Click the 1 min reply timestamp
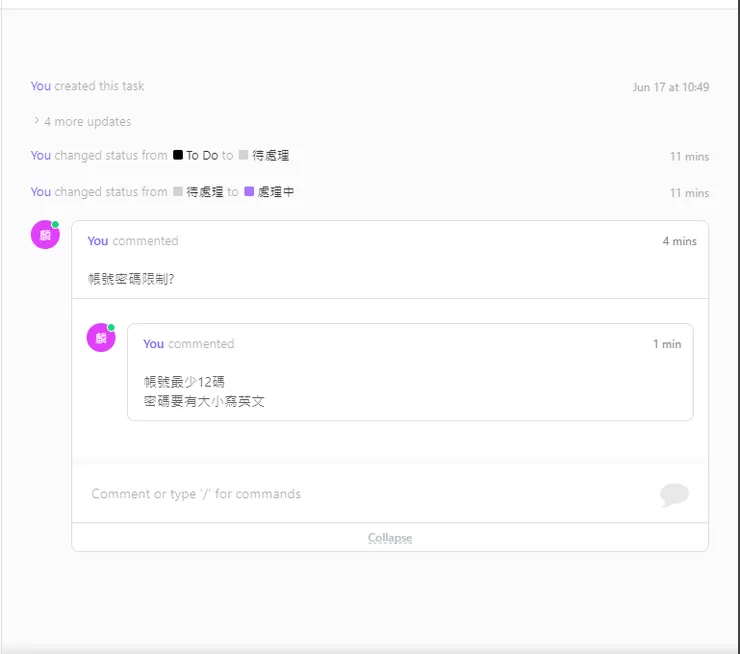The height and width of the screenshot is (654, 740). click(x=667, y=344)
